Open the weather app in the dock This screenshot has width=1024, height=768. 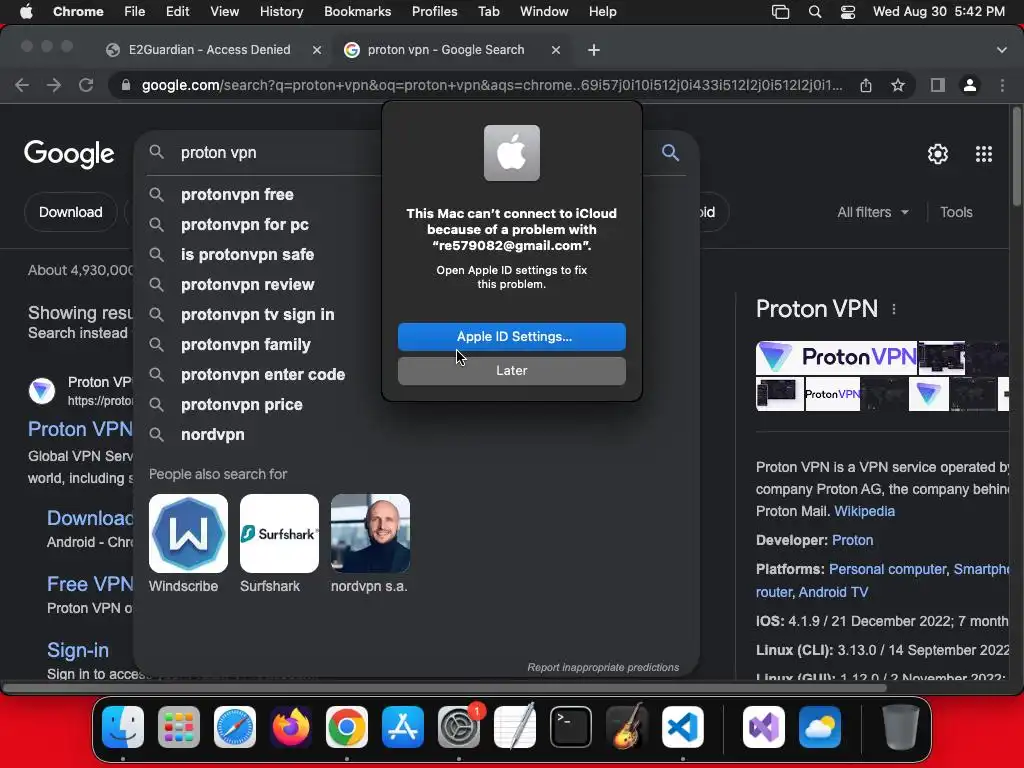pyautogui.click(x=820, y=727)
